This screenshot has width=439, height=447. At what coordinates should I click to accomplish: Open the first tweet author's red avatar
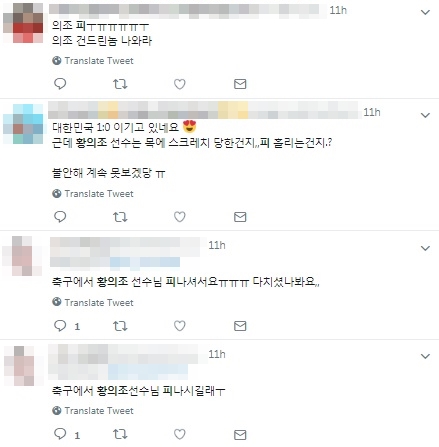[23, 23]
